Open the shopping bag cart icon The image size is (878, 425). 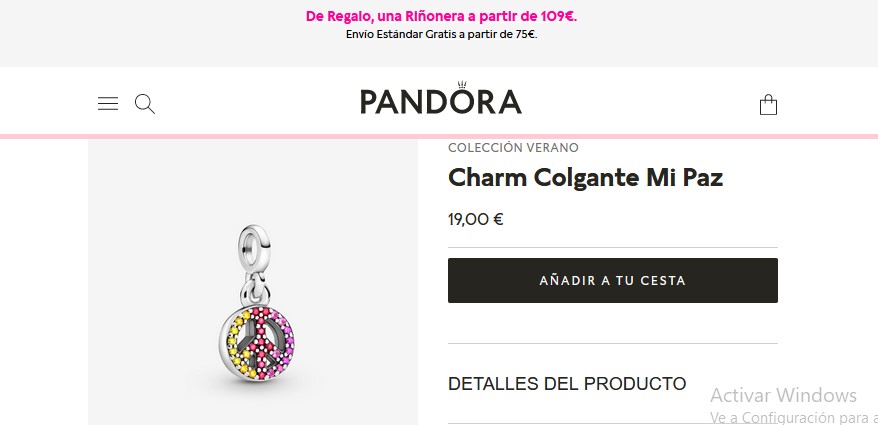pos(768,105)
